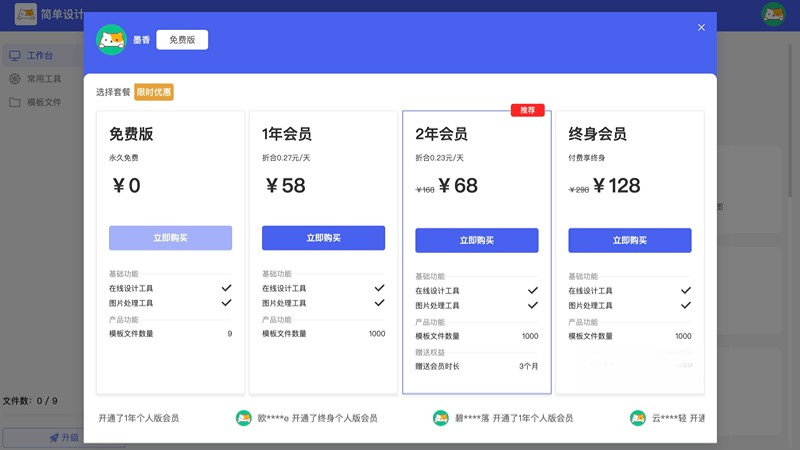Image resolution: width=800 pixels, height=450 pixels.
Task: Click the user avatar in top right corner
Action: (x=772, y=14)
